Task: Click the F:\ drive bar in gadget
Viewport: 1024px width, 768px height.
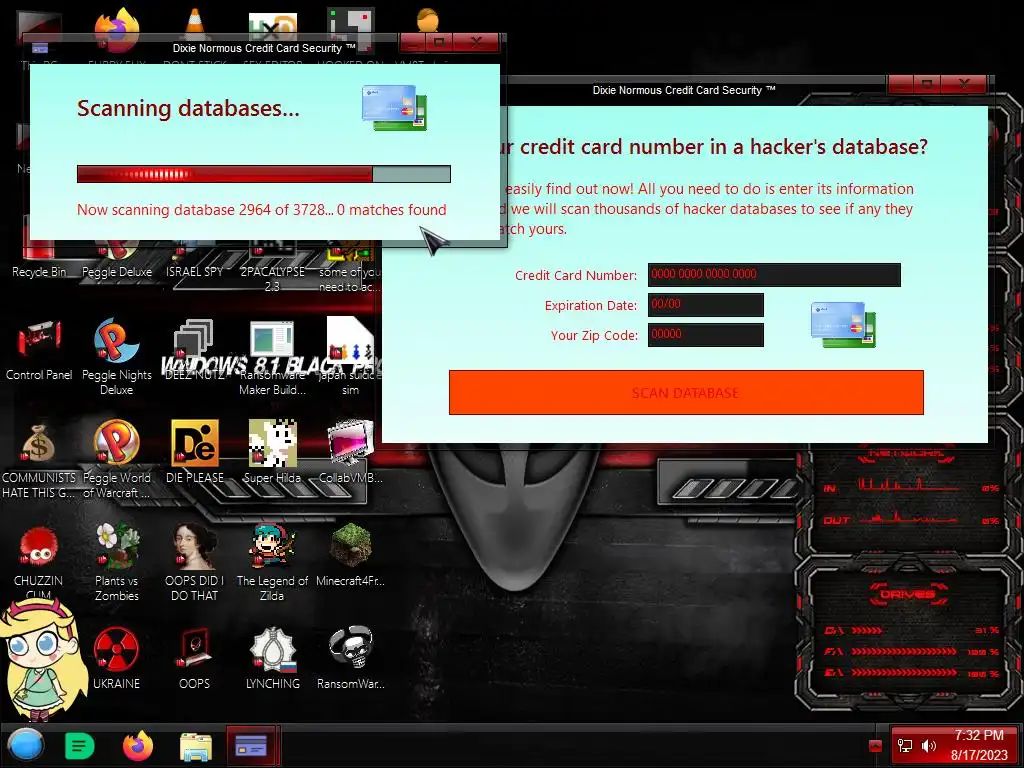Action: point(904,652)
